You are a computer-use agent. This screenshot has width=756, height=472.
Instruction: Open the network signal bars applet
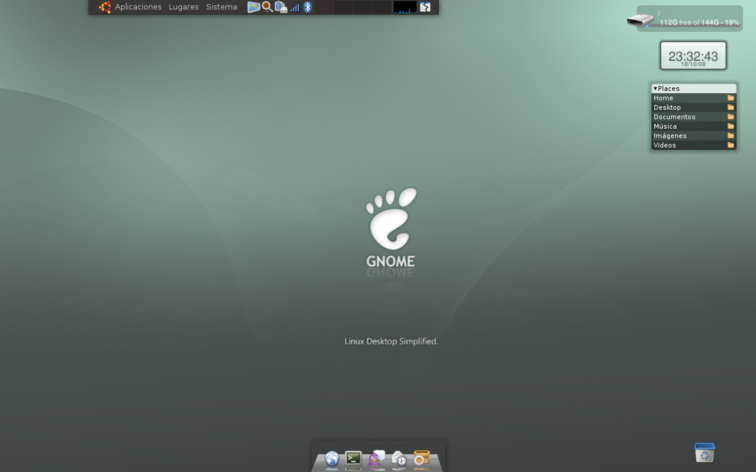click(x=295, y=7)
